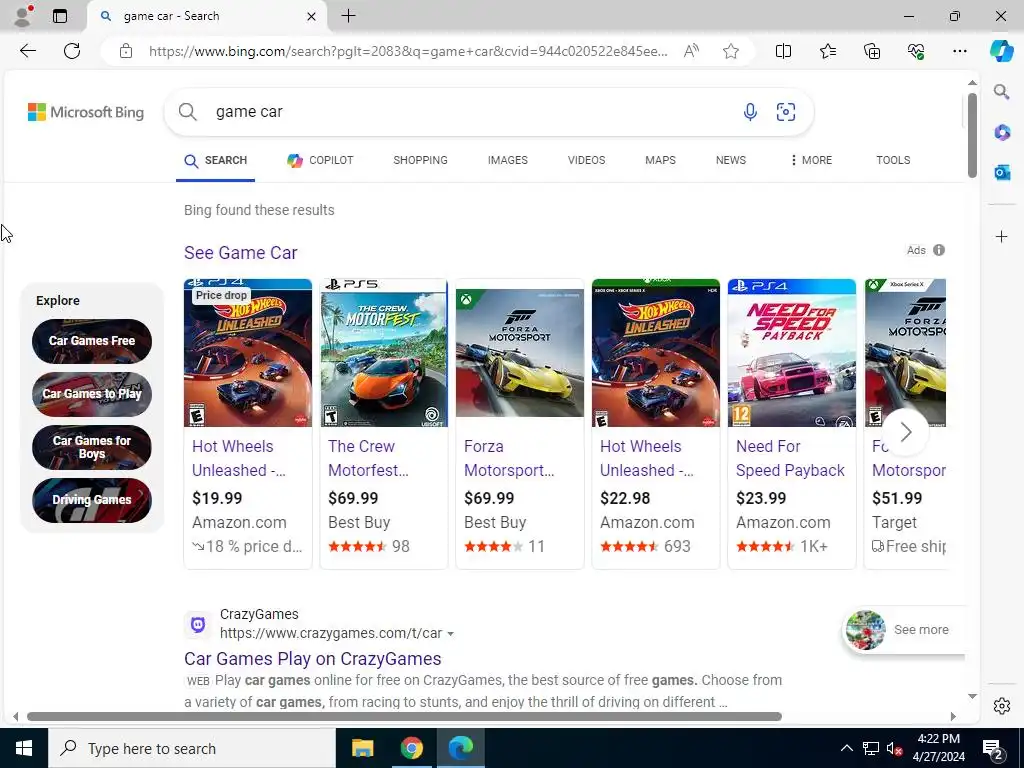The height and width of the screenshot is (768, 1024).
Task: Search using voice microphone
Action: point(750,112)
